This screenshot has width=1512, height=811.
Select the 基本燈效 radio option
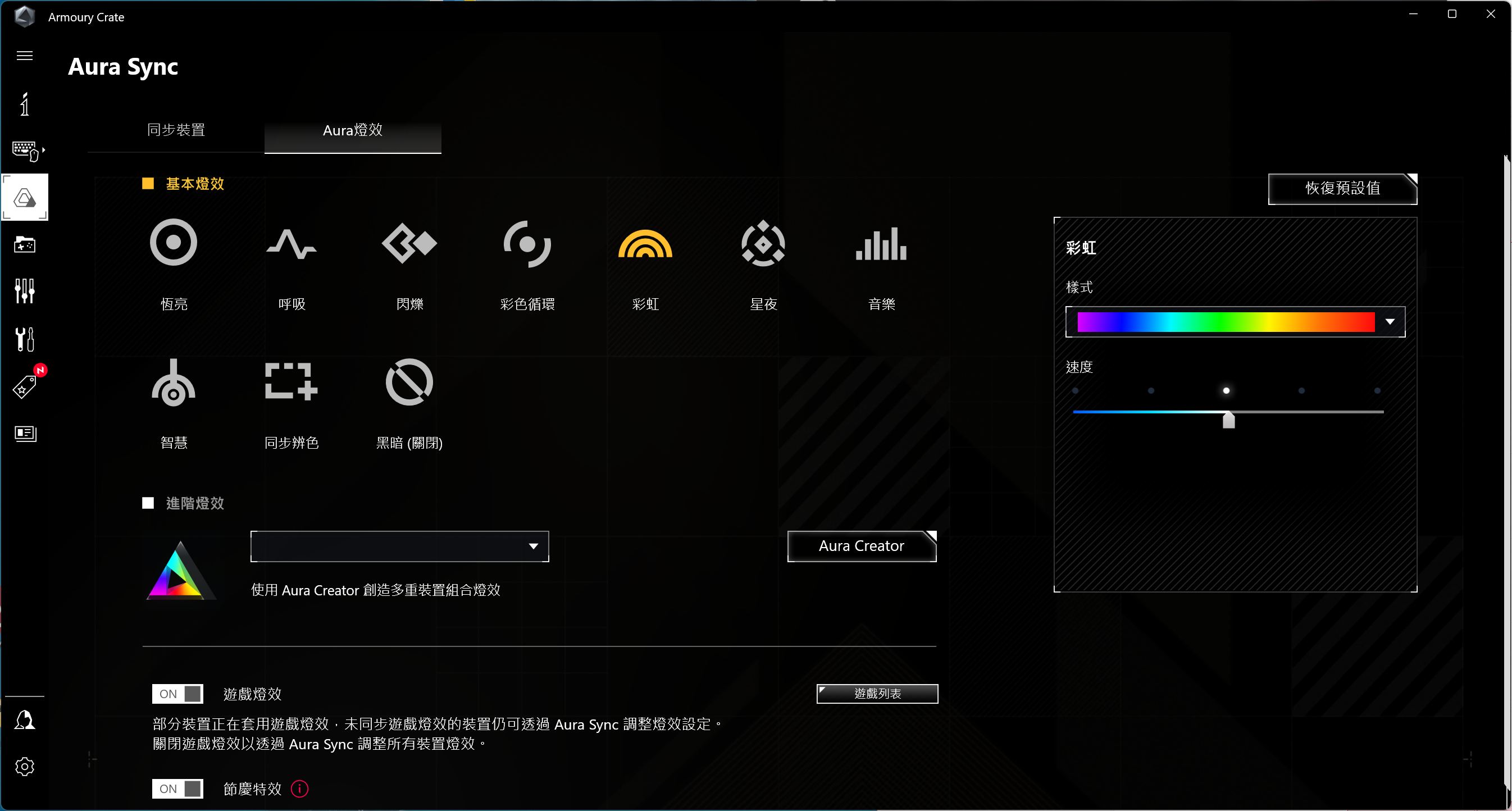[x=148, y=184]
